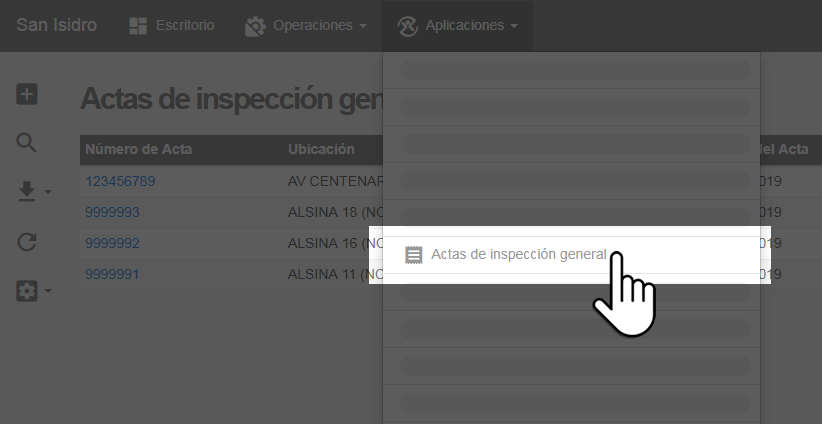
Task: Open acta number 9999991
Action: [x=112, y=273]
